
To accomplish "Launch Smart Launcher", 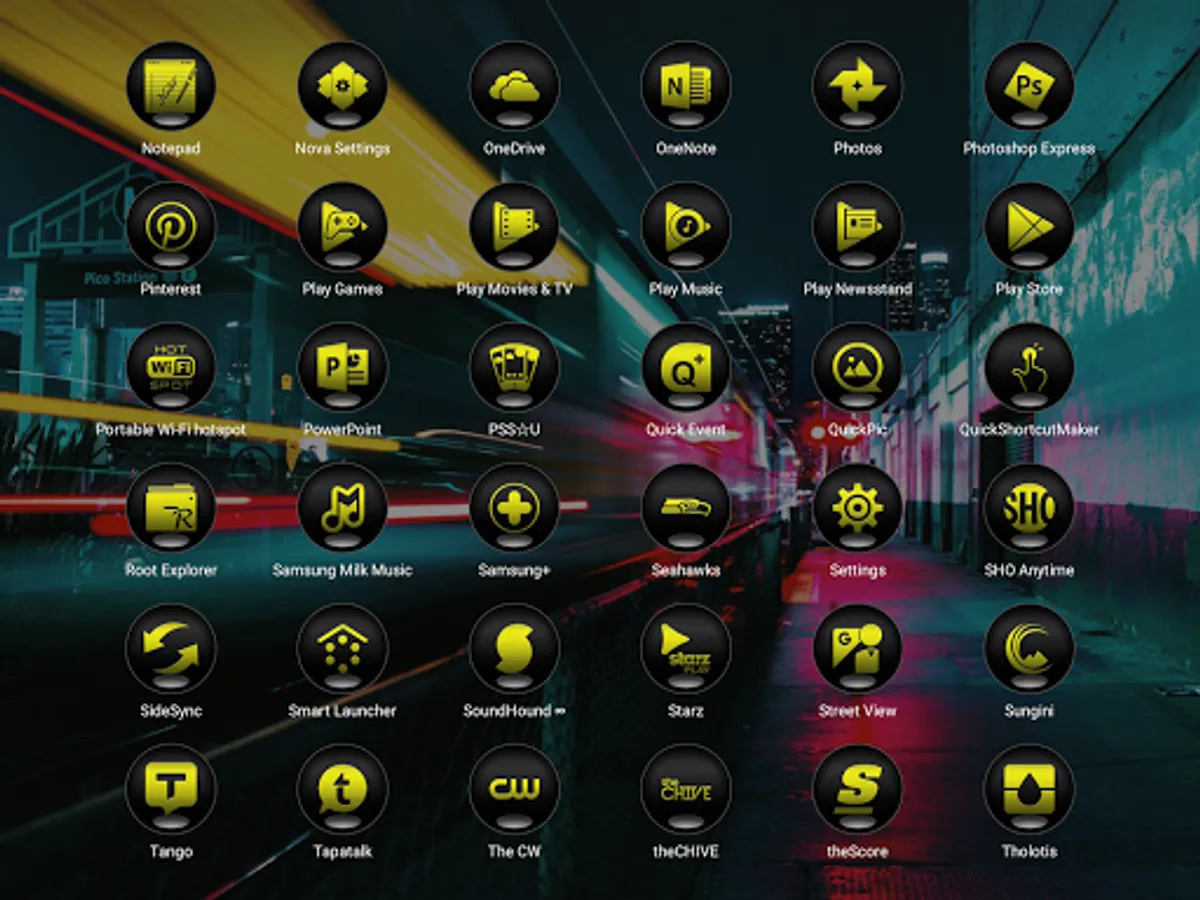I will point(343,649).
